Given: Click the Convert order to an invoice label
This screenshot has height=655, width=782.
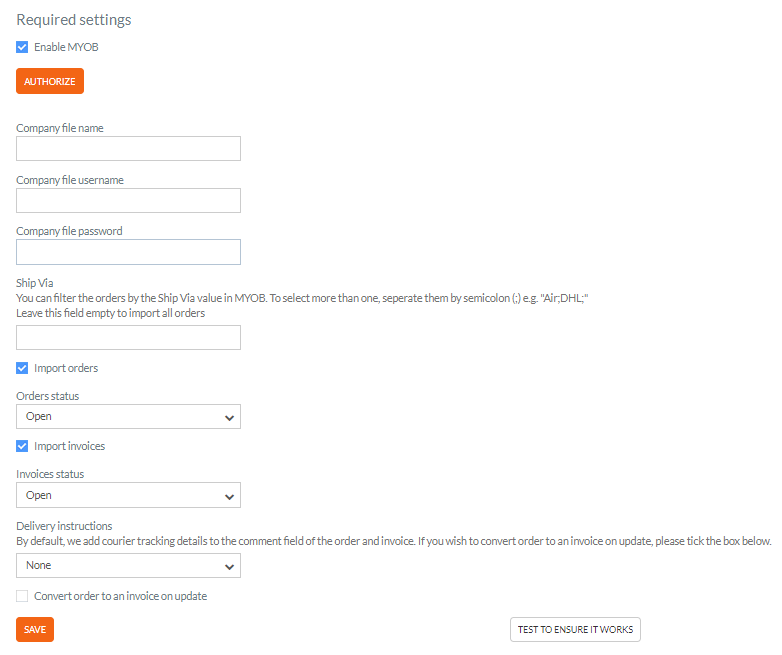Looking at the screenshot, I should tap(120, 596).
